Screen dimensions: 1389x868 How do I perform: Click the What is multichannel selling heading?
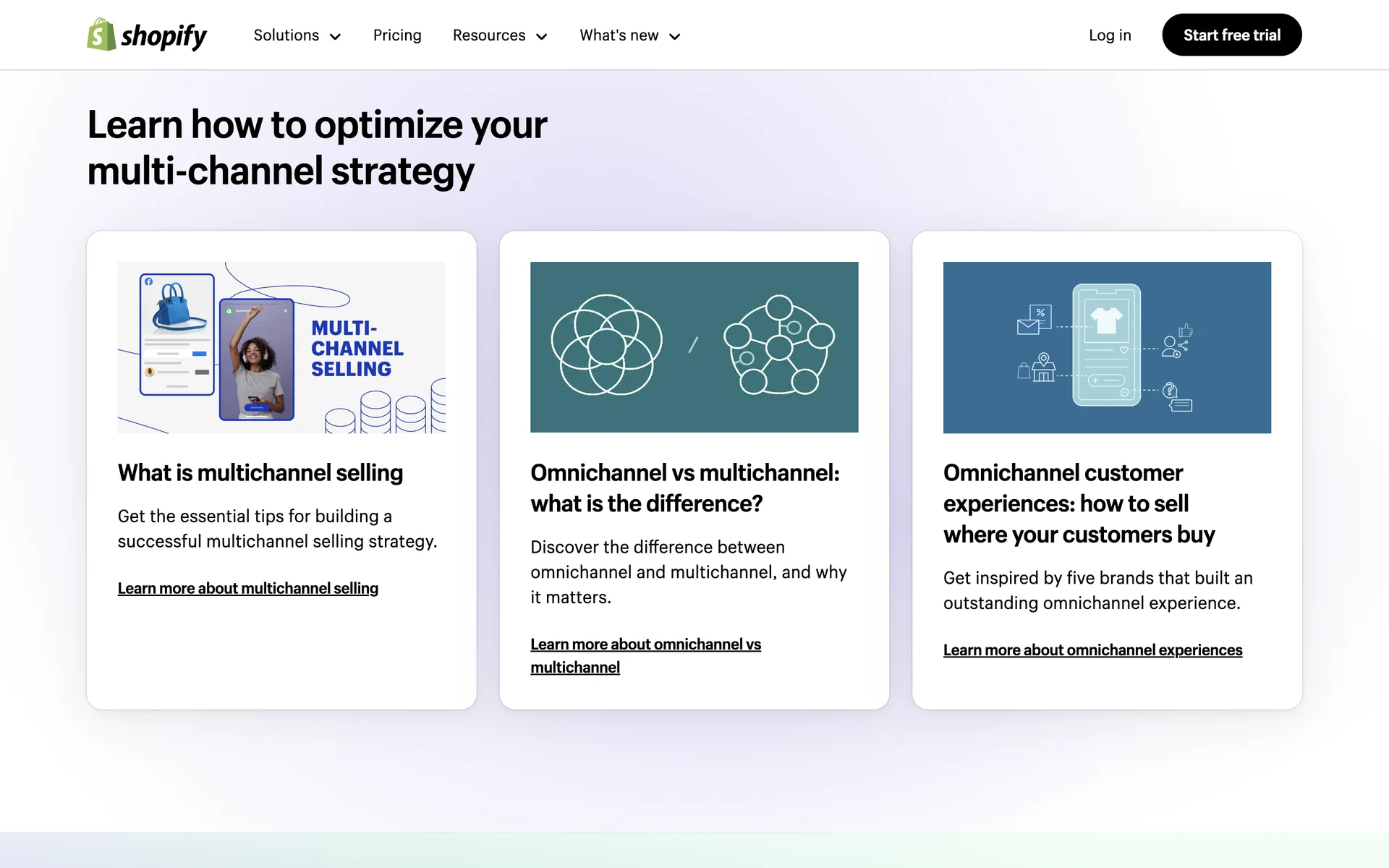pos(260,473)
